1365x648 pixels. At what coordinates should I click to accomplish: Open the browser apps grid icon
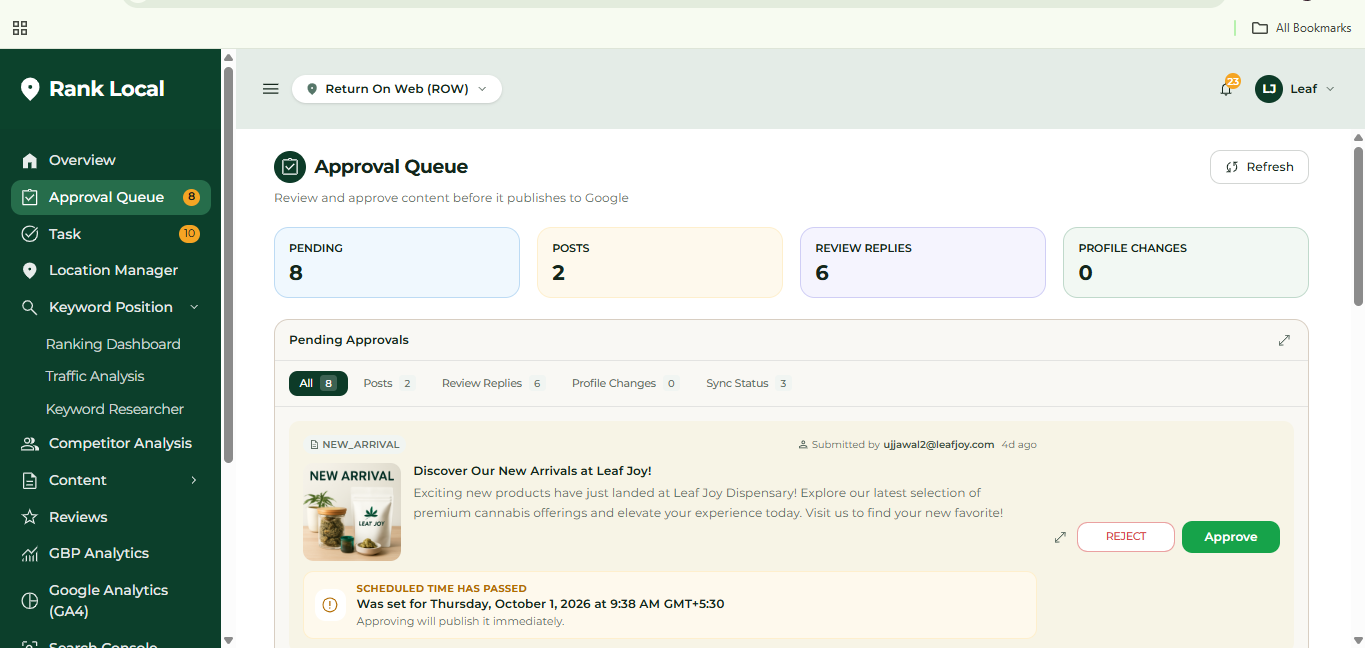click(x=20, y=28)
